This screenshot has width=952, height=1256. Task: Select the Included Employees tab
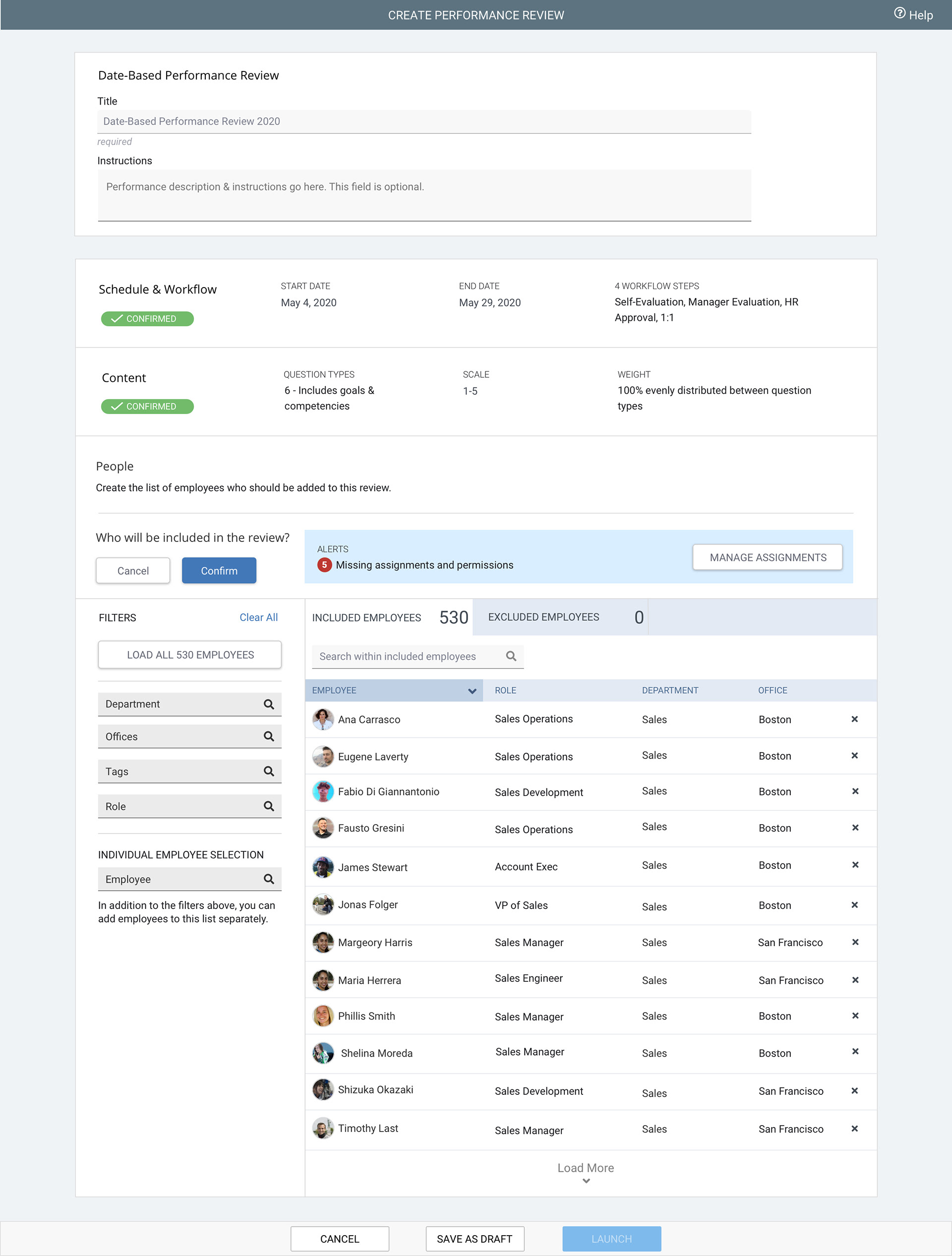coord(389,617)
